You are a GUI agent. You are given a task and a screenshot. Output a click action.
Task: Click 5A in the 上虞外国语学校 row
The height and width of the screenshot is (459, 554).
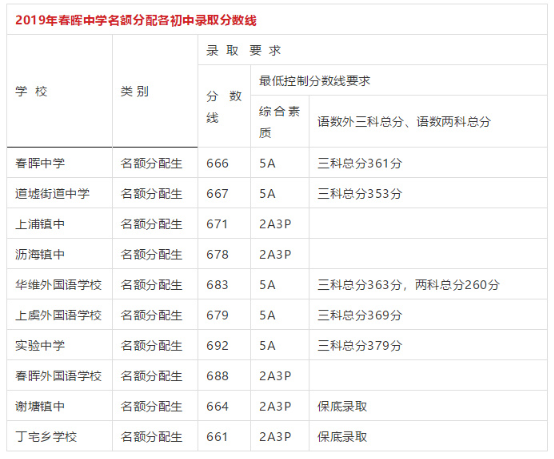pos(267,315)
